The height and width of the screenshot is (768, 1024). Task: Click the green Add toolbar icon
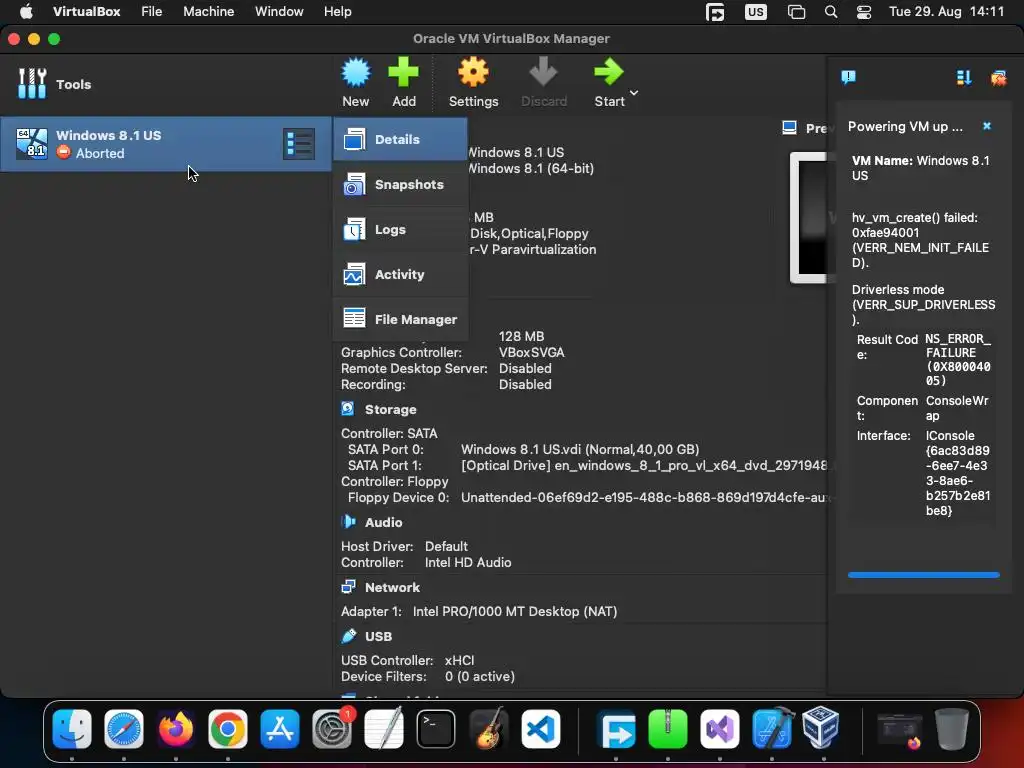[404, 82]
